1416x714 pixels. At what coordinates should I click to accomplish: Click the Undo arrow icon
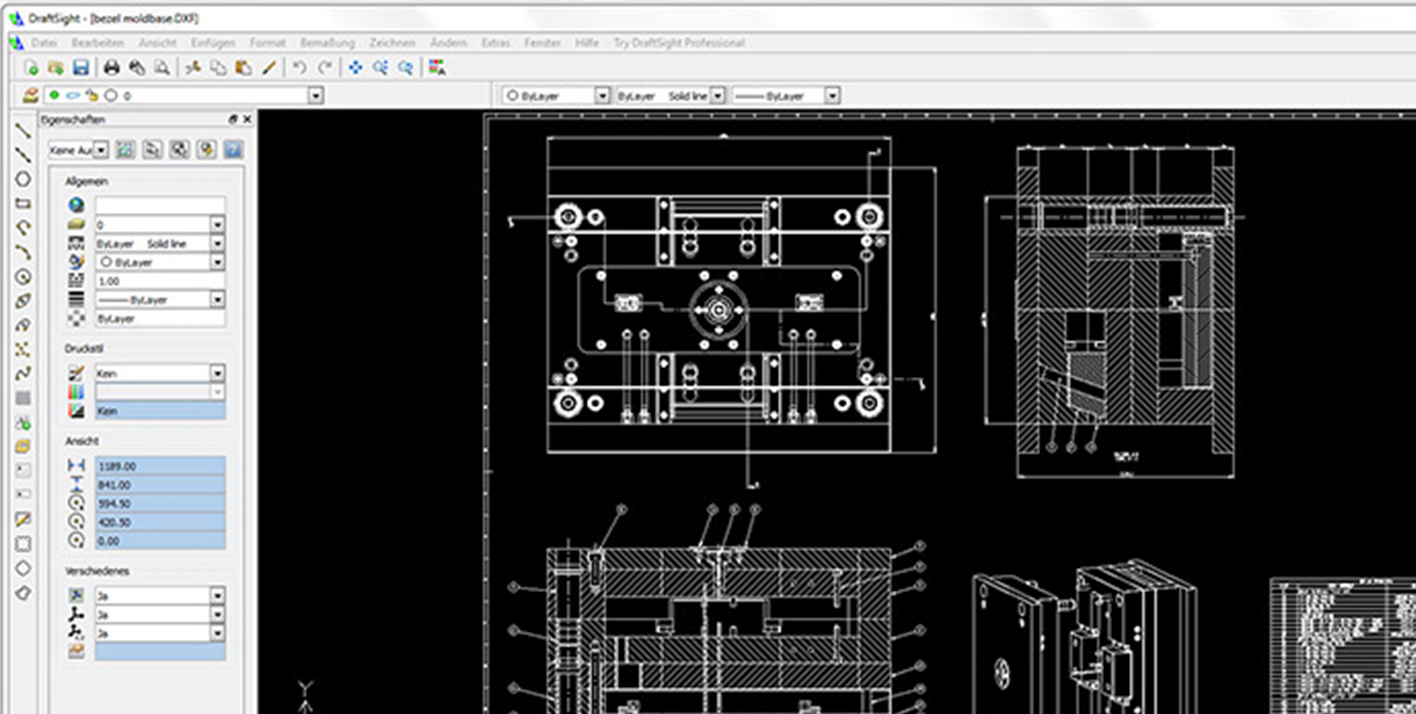299,68
